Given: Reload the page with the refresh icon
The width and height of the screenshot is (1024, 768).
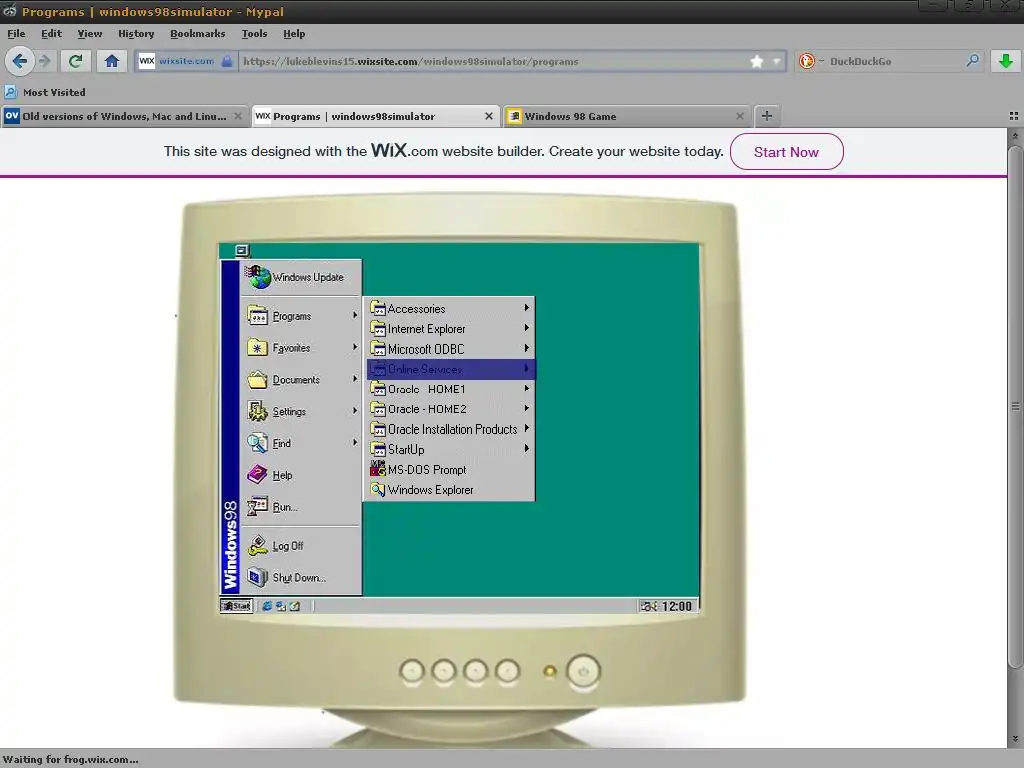Looking at the screenshot, I should [x=76, y=61].
